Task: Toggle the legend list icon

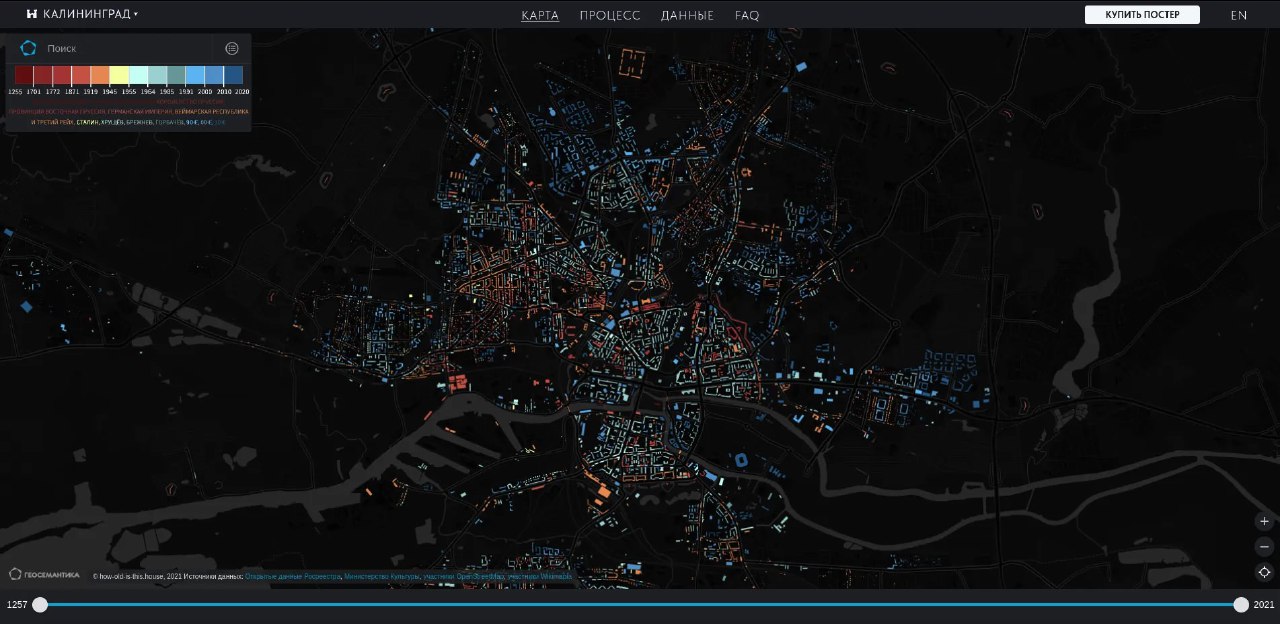Action: pos(232,48)
